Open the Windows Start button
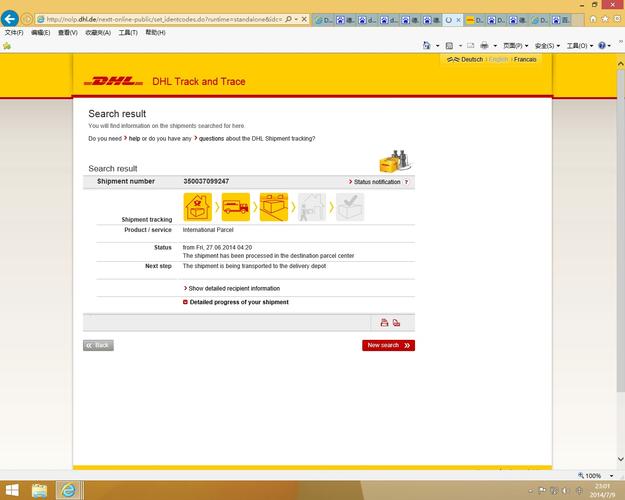The width and height of the screenshot is (625, 500). click(x=12, y=490)
